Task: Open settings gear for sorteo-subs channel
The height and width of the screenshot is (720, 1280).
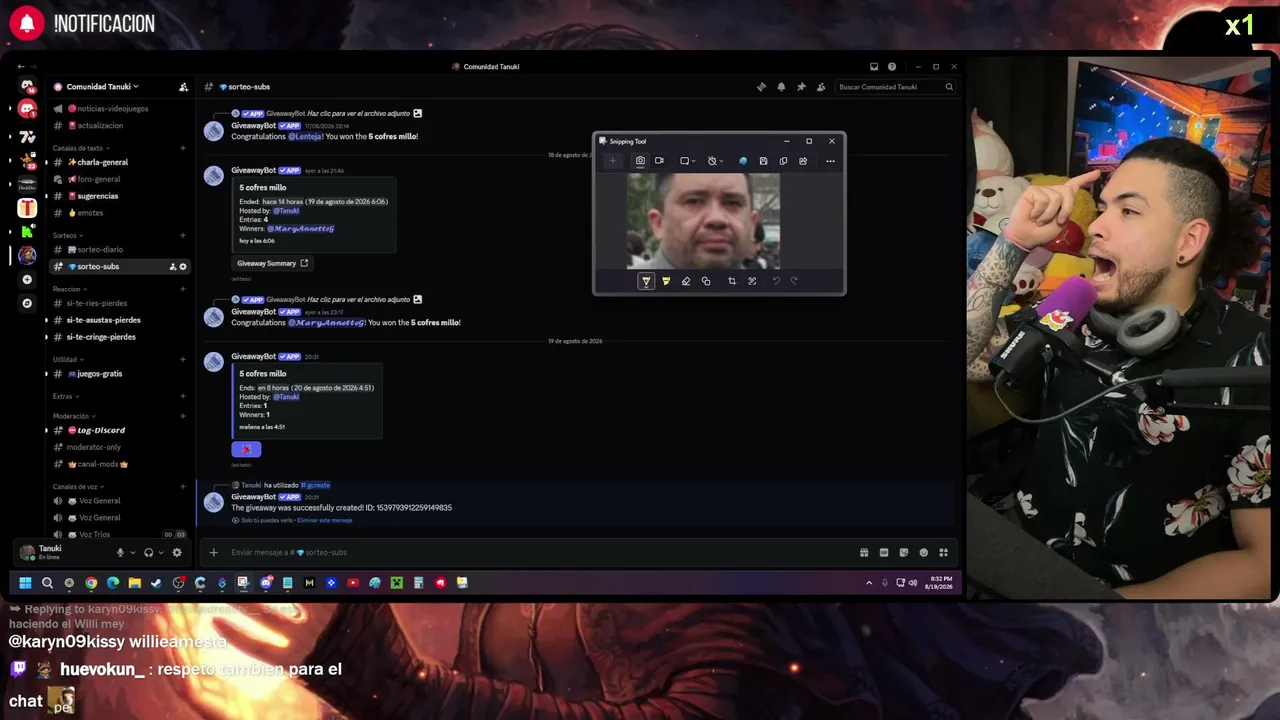Action: click(x=183, y=267)
